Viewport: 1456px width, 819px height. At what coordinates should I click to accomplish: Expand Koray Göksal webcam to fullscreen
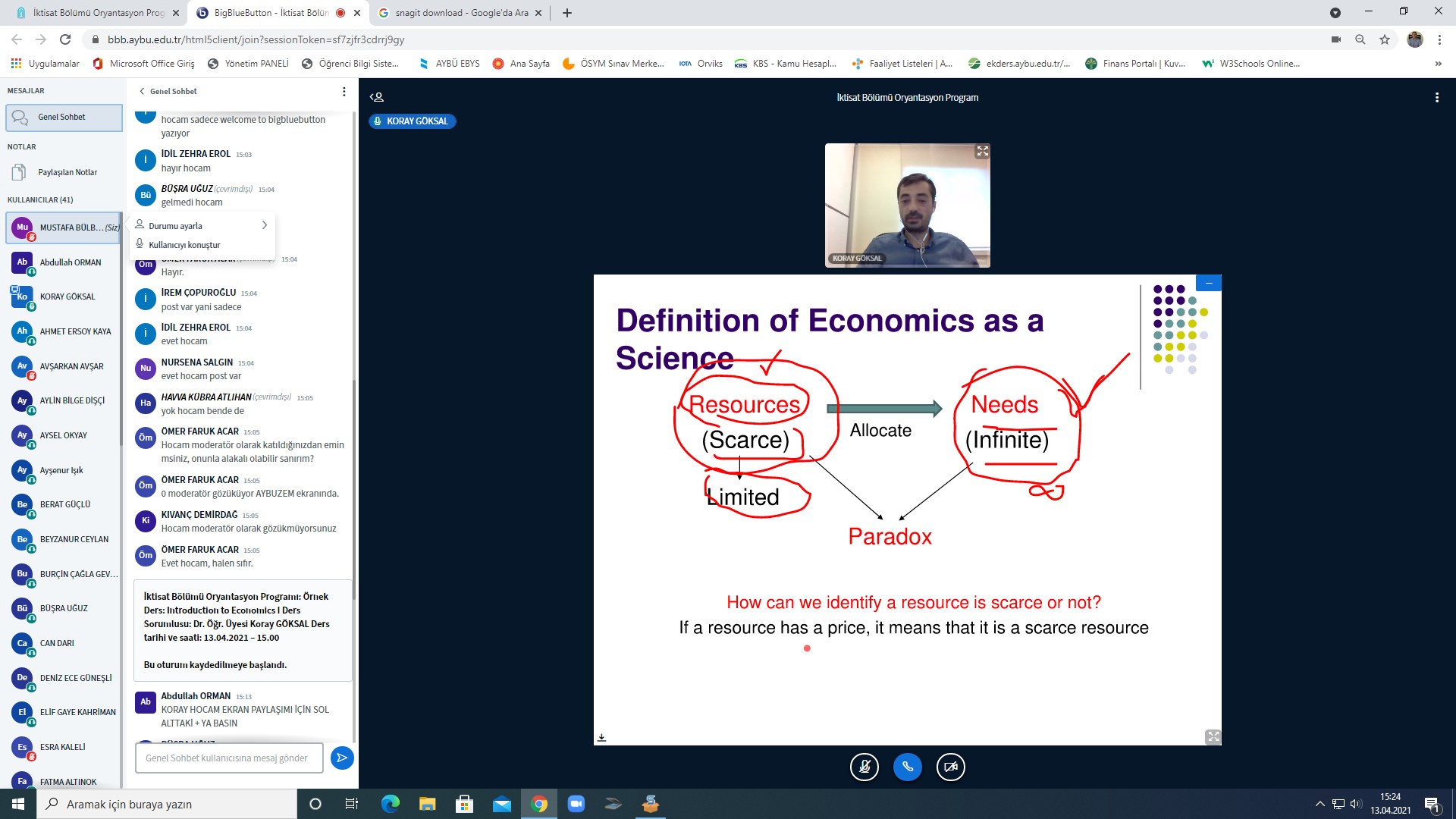click(982, 152)
